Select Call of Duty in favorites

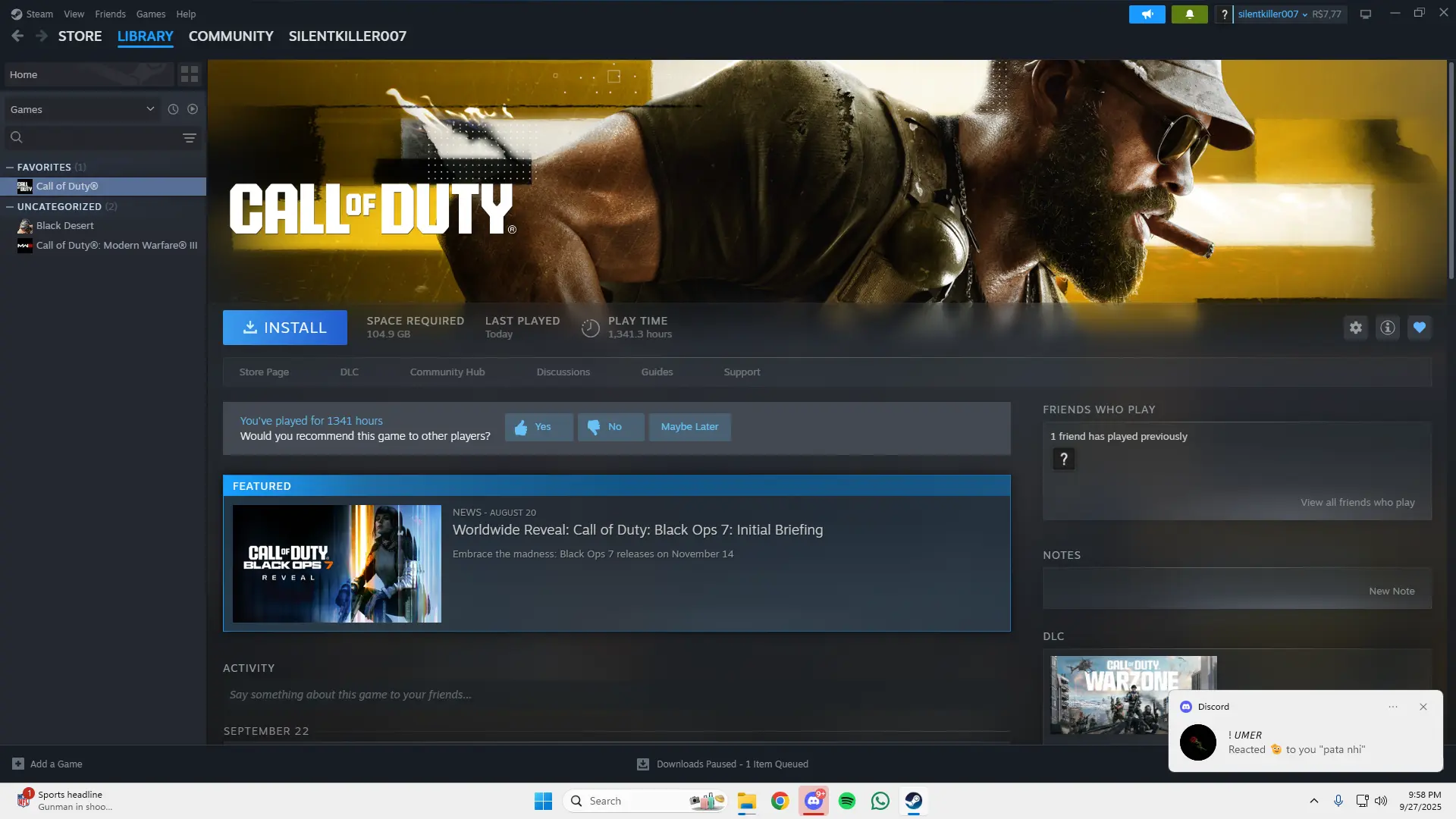coord(103,186)
